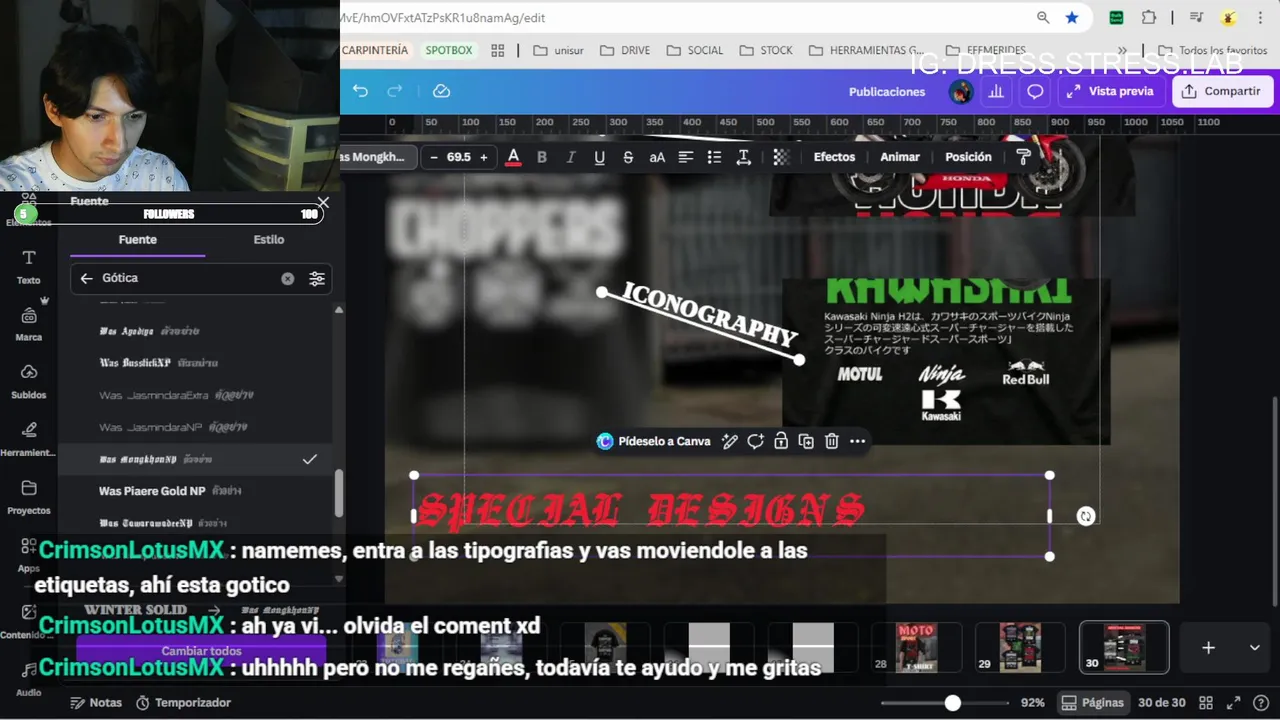Open the Marca sidebar section
The height and width of the screenshot is (720, 1280).
(29, 324)
